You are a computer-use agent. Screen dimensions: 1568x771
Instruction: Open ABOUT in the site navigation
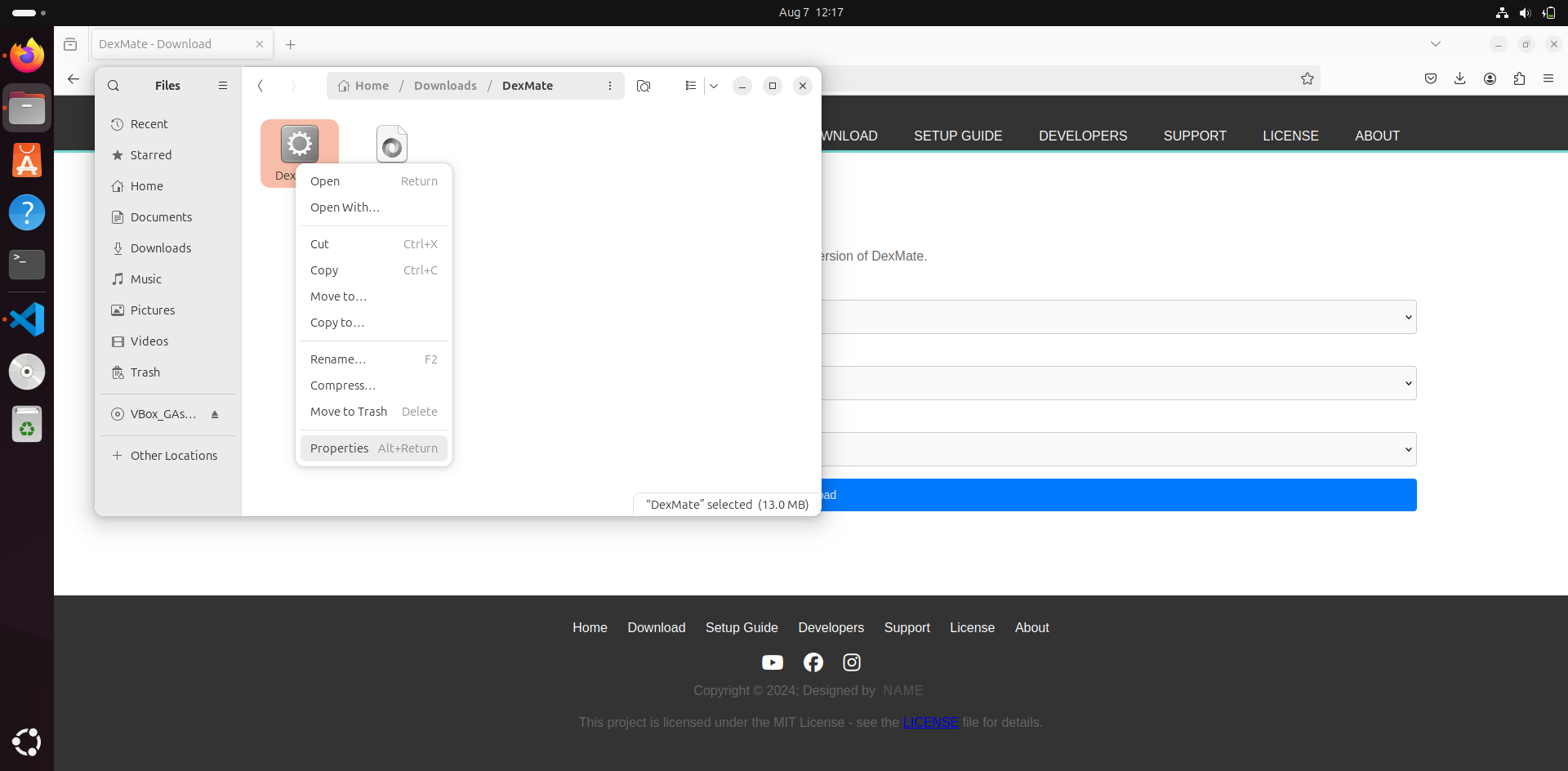point(1378,136)
